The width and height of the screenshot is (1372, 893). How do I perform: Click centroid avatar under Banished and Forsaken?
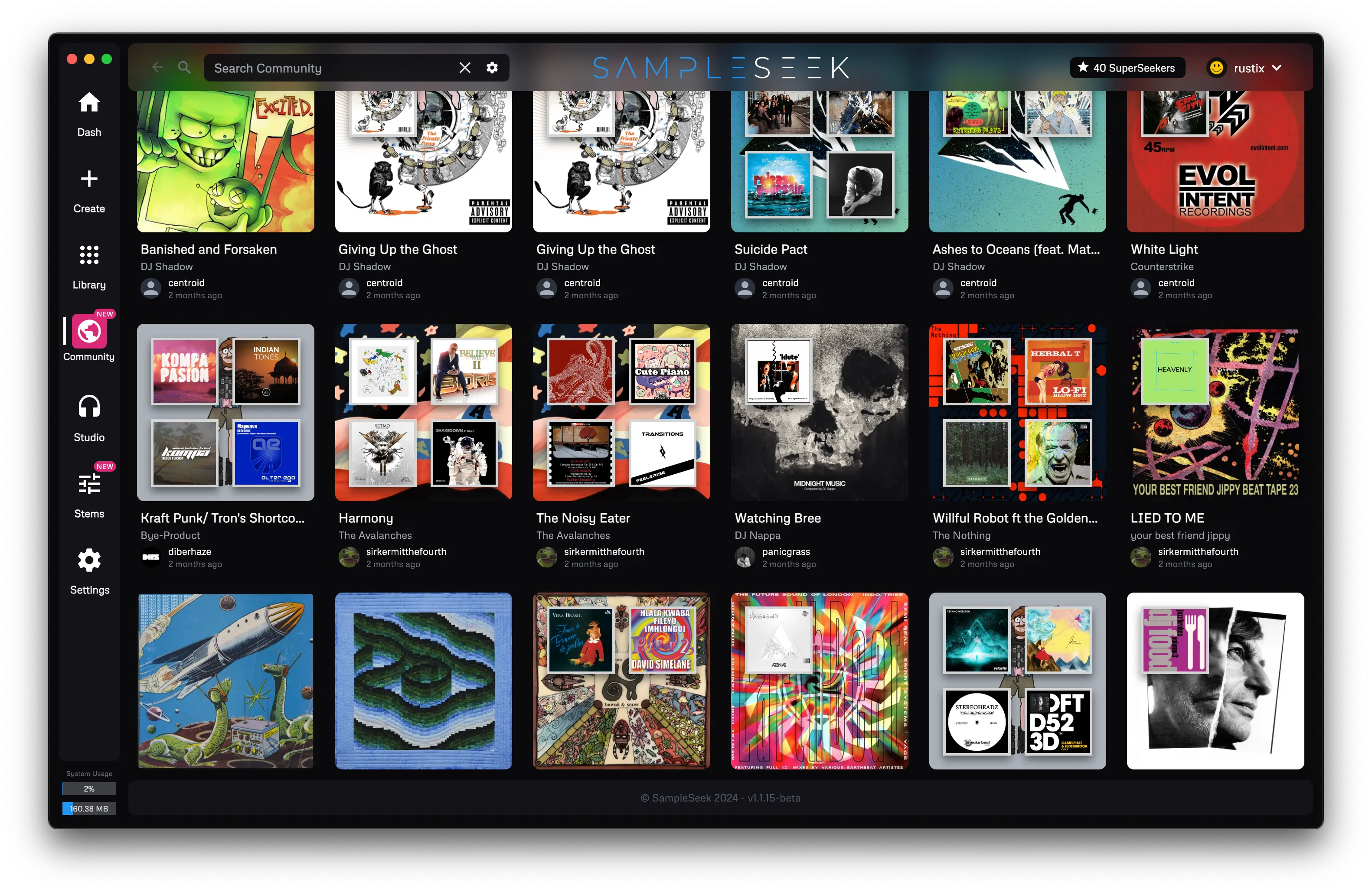[x=151, y=289]
